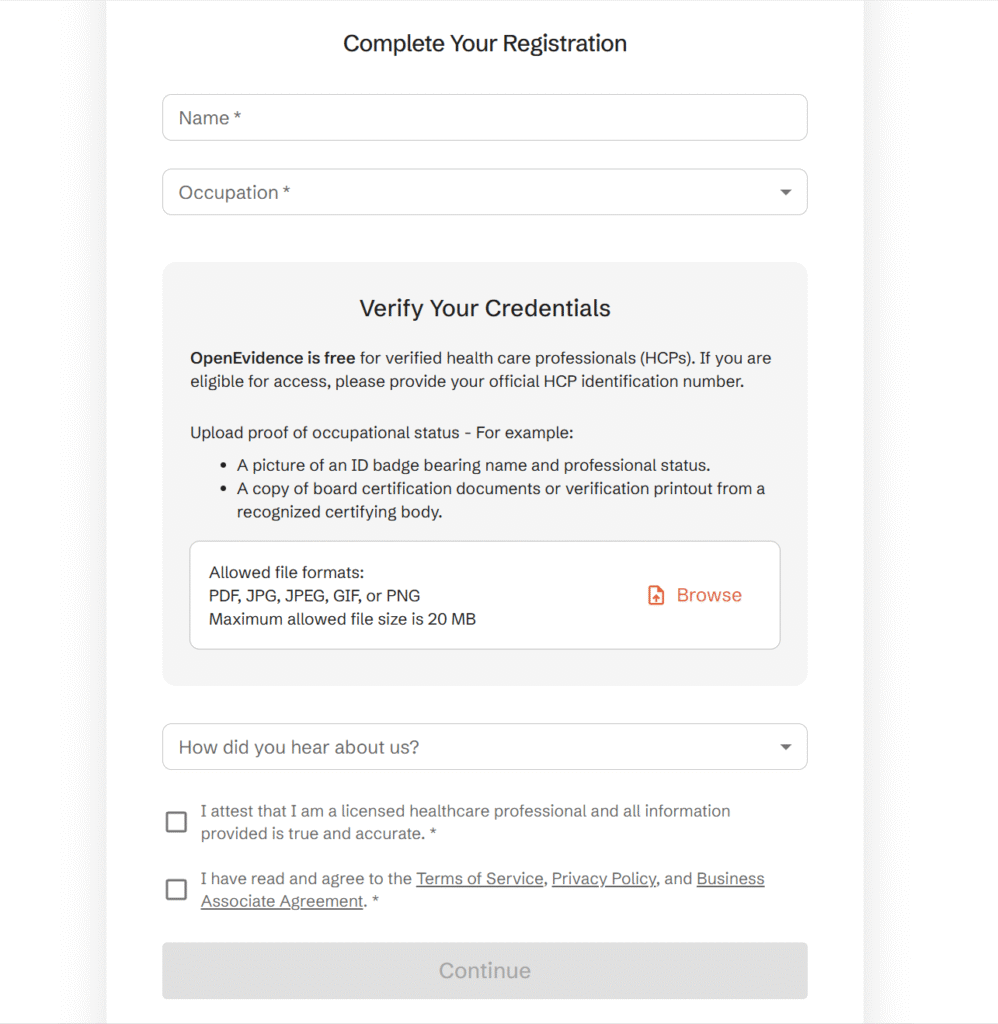Click the 'I attest that I am' label text
998x1024 pixels.
pyautogui.click(x=465, y=811)
